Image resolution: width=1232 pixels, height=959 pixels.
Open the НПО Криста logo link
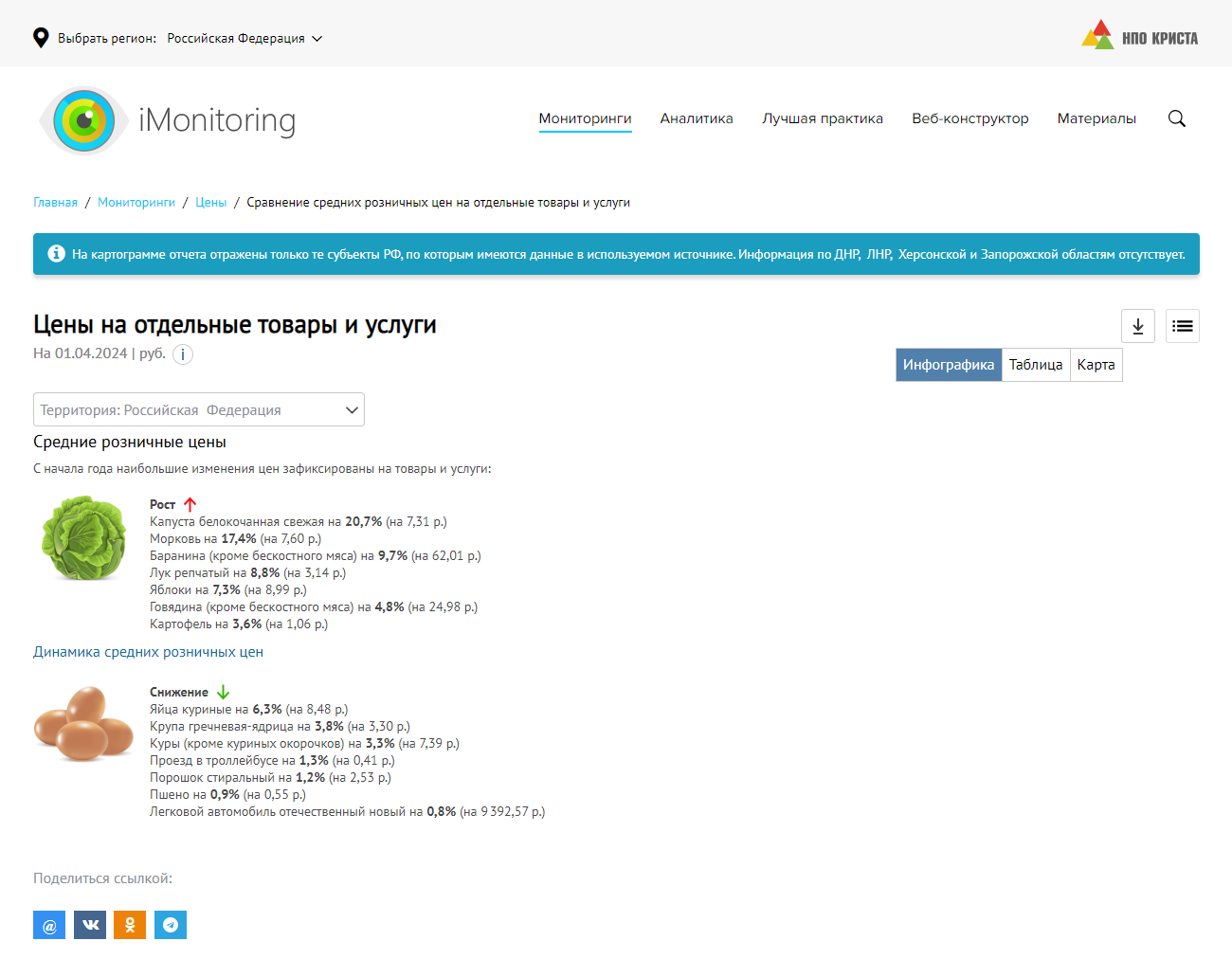1139,38
